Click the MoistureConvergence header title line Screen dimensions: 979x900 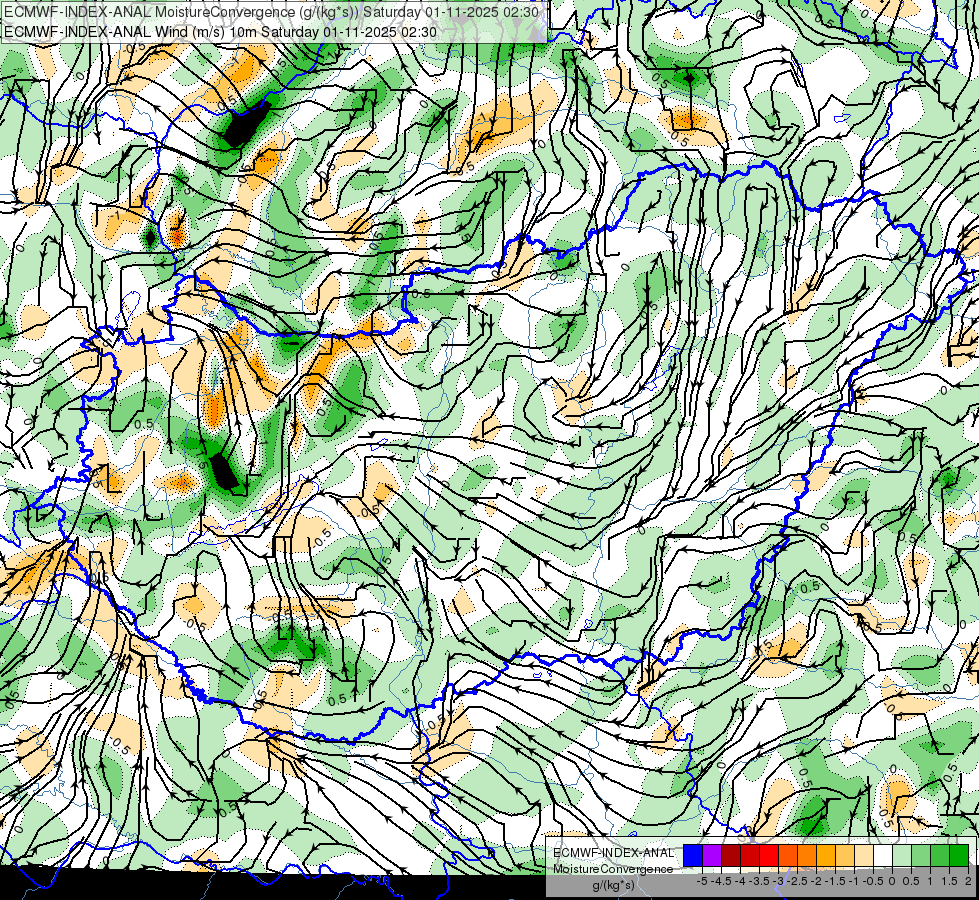pos(272,12)
